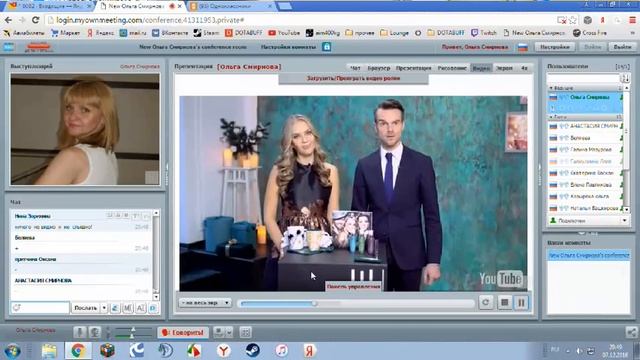The width and height of the screenshot is (640, 360).
Task: Open the Chrome menu icon
Action: [x=632, y=20]
